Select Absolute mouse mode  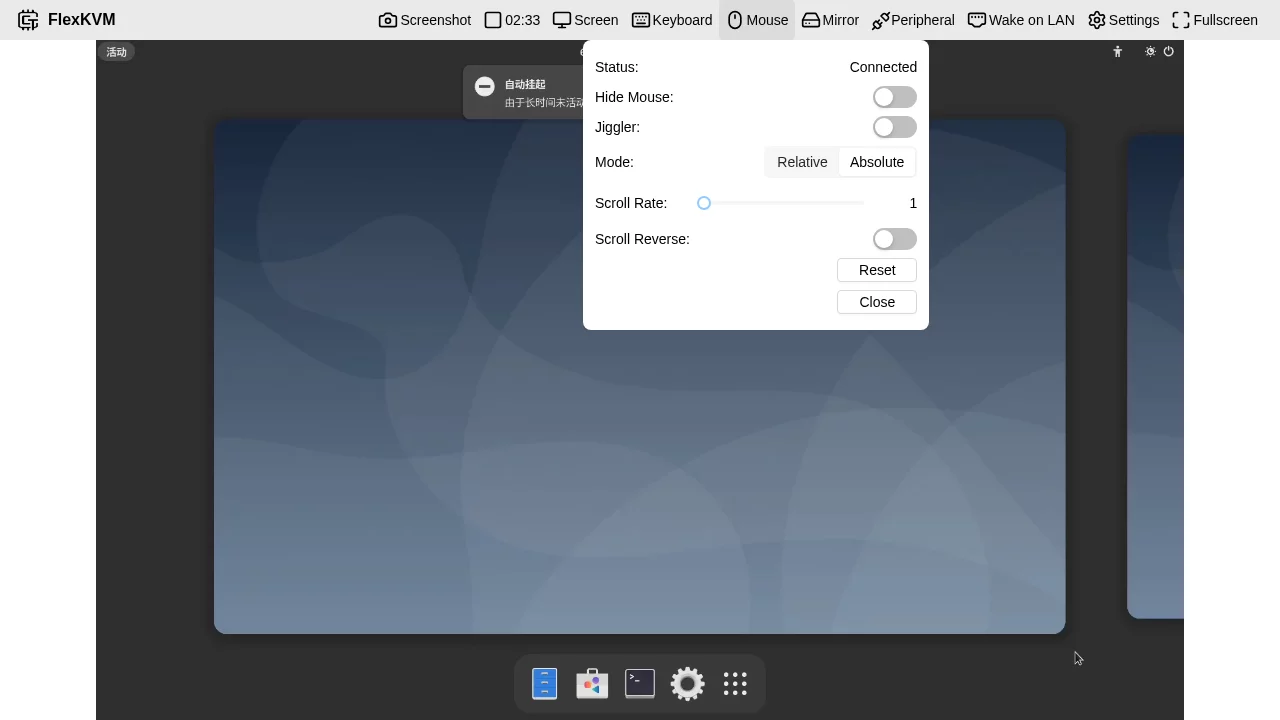[877, 162]
